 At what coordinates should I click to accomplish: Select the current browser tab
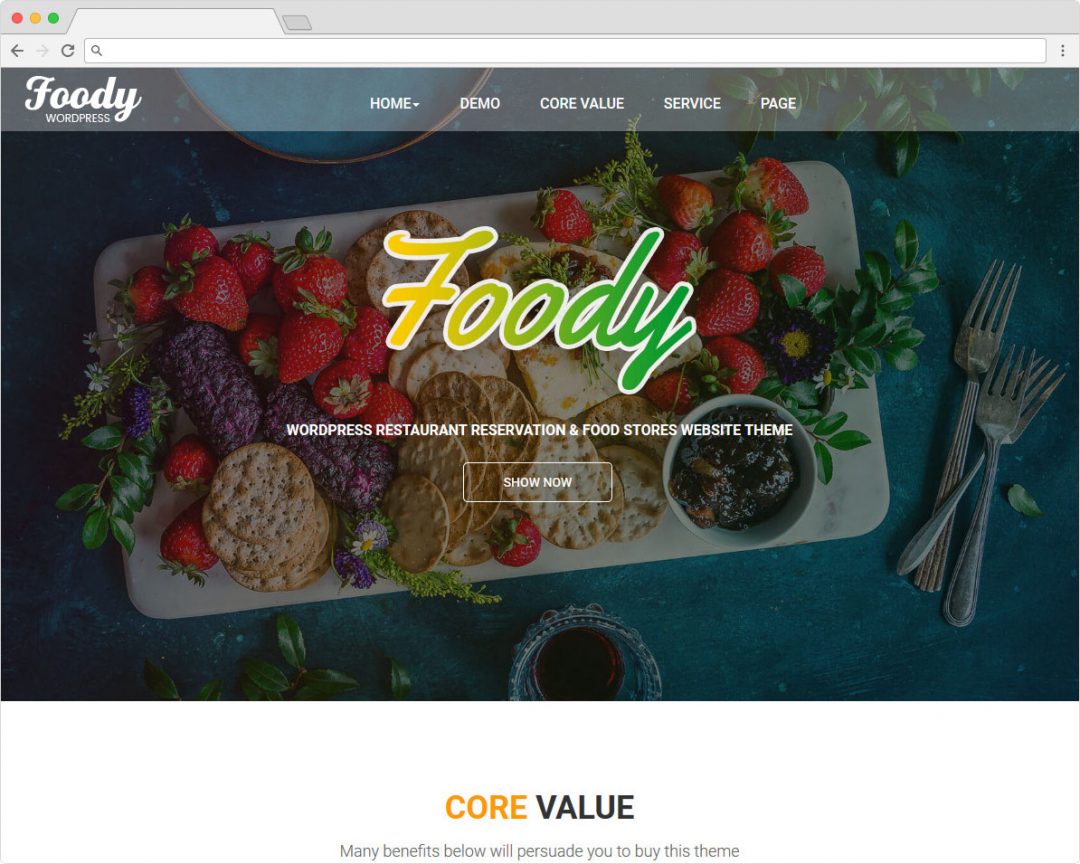coord(176,21)
